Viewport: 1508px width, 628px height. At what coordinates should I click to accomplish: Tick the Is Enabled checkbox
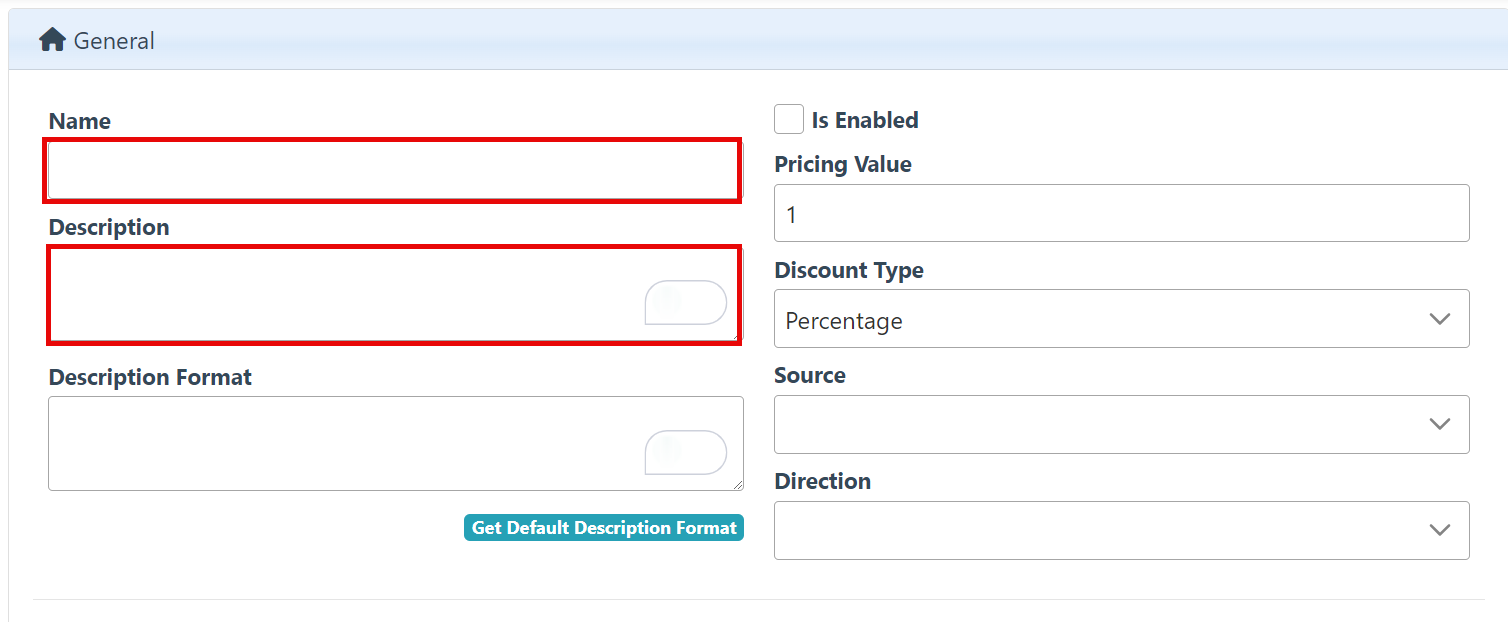pos(789,120)
